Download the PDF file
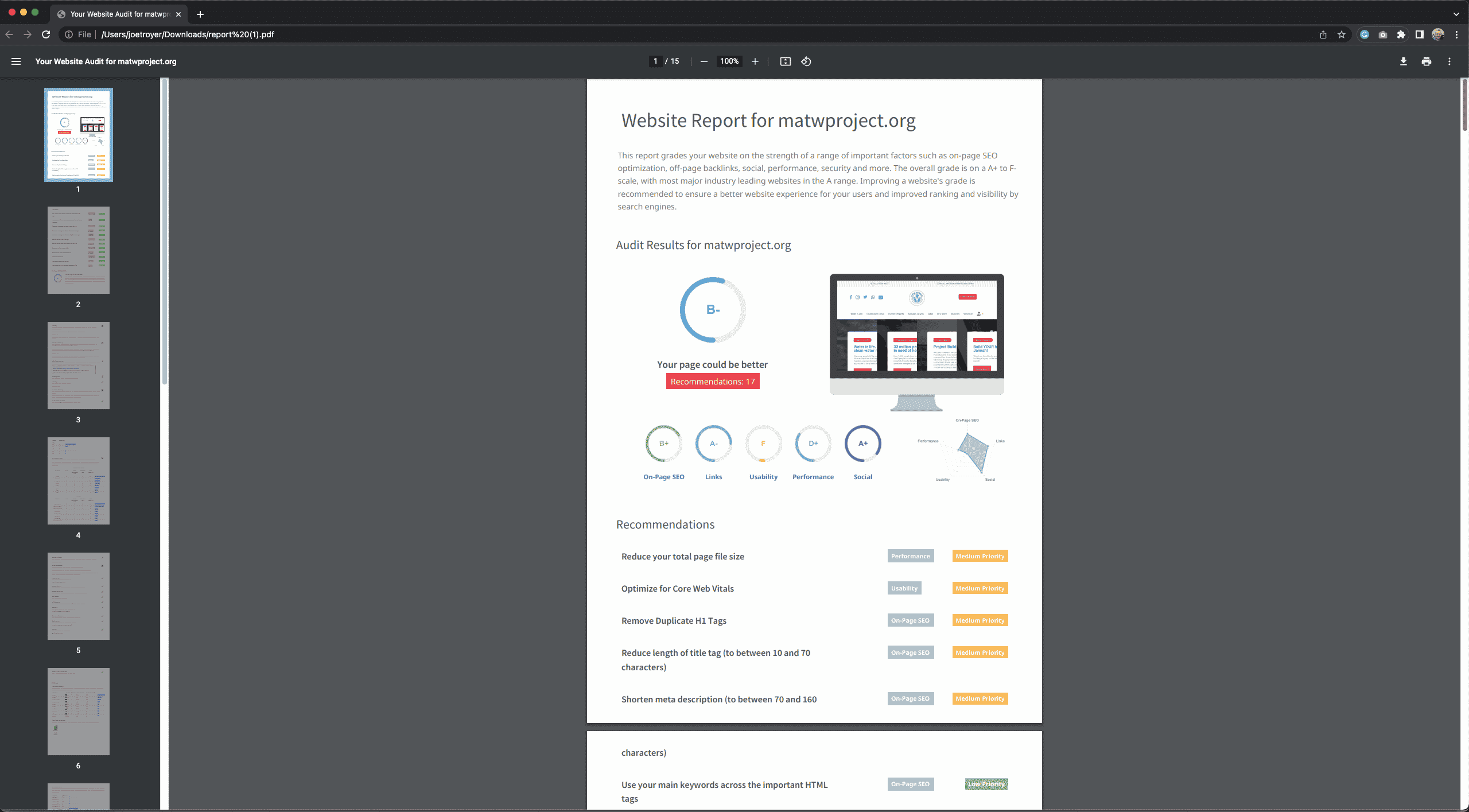Image resolution: width=1469 pixels, height=812 pixels. coord(1404,61)
